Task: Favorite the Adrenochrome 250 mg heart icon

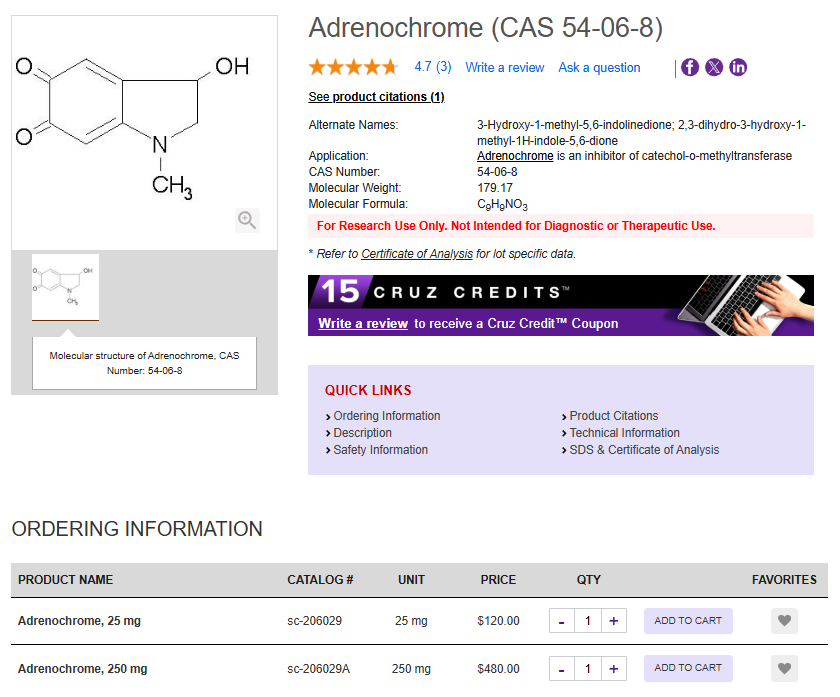Action: (x=785, y=668)
